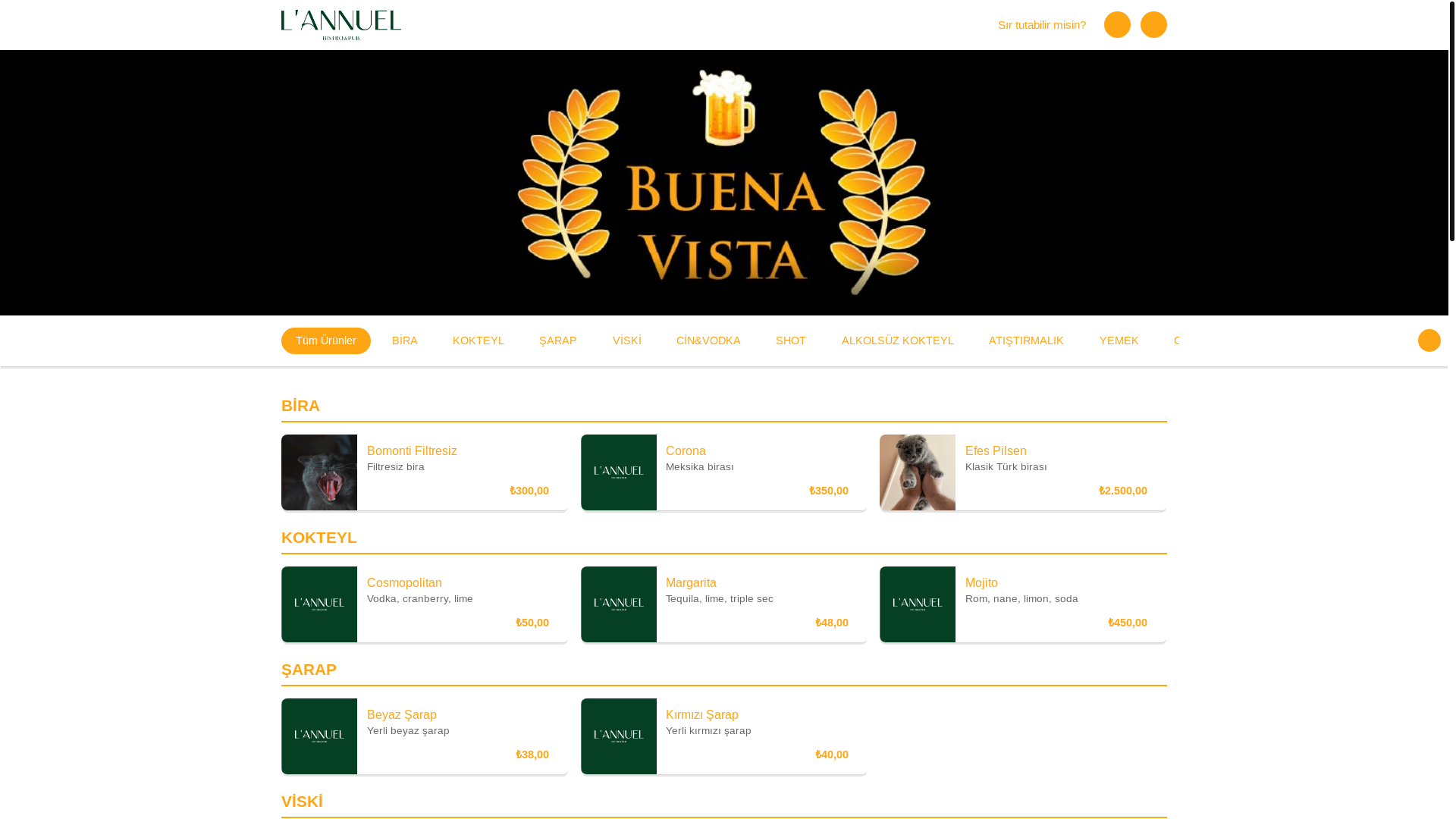Click the VİSKİ section heading

pyautogui.click(x=302, y=802)
